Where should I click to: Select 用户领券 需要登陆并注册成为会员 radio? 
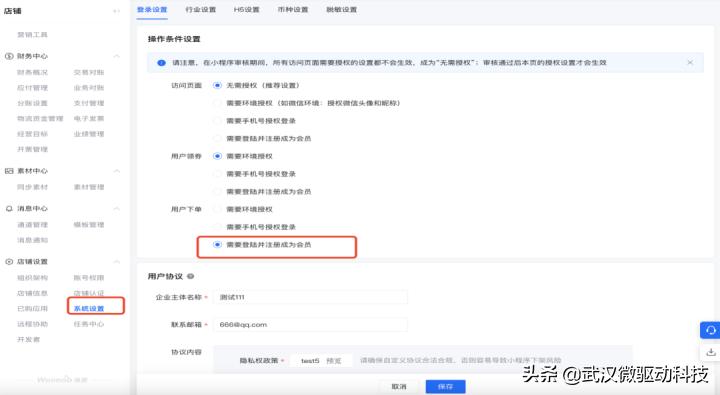[x=217, y=192]
